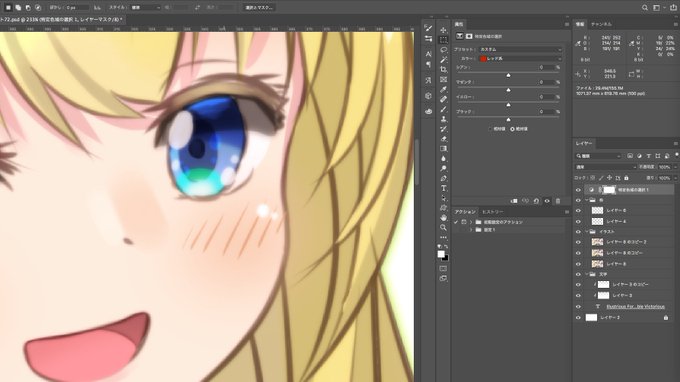Image resolution: width=680 pixels, height=382 pixels.
Task: Select the Clone Stamp tool
Action: pos(443,119)
